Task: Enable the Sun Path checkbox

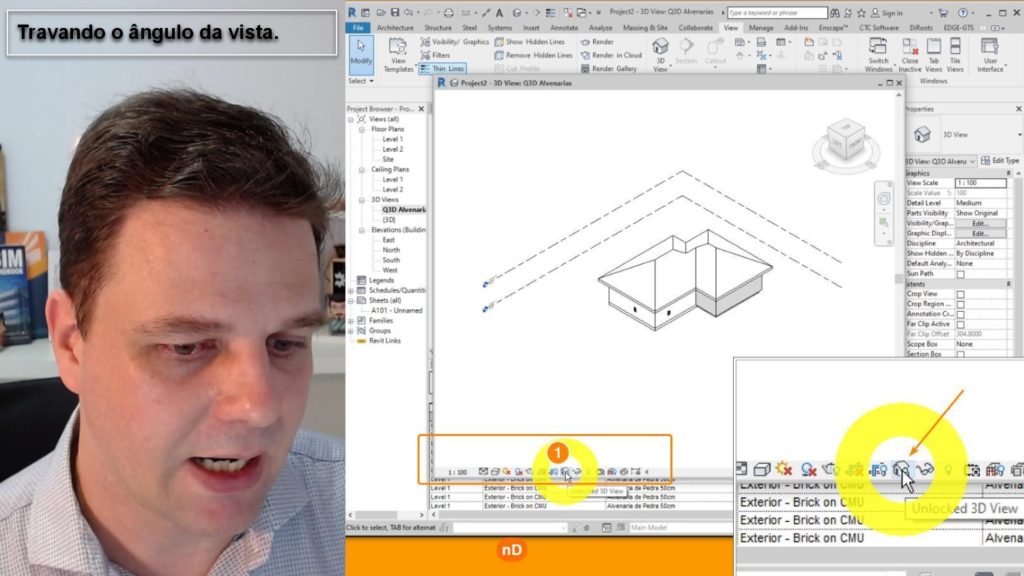Action: coord(961,274)
